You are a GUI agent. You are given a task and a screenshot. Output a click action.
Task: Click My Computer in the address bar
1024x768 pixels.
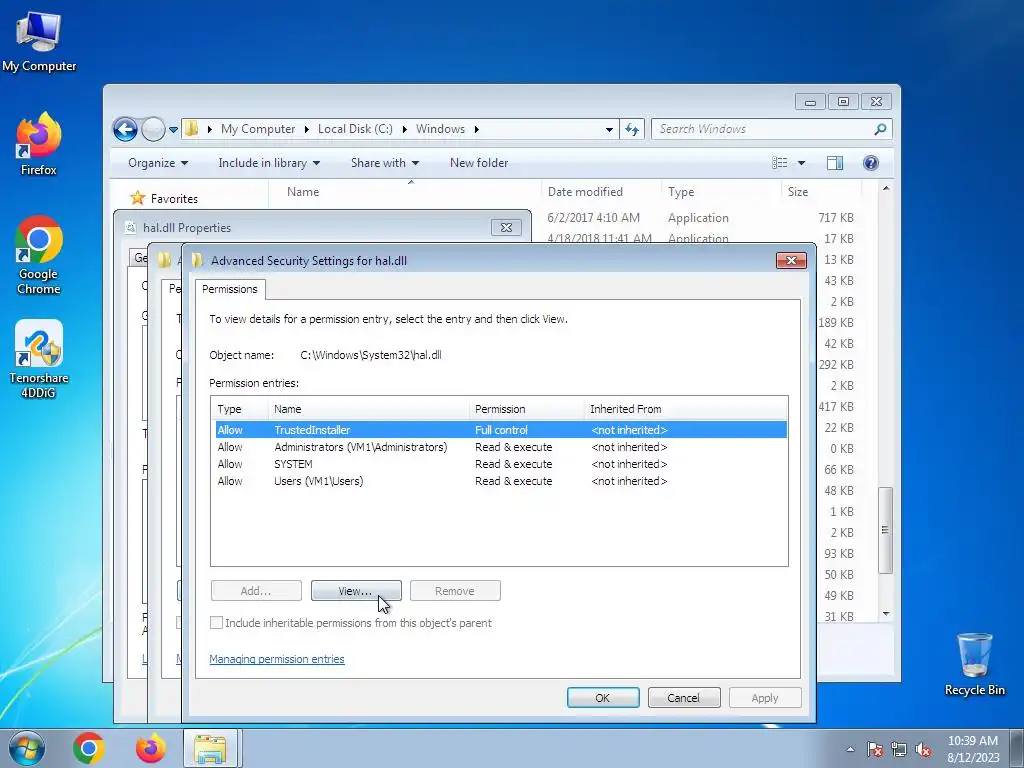point(258,129)
